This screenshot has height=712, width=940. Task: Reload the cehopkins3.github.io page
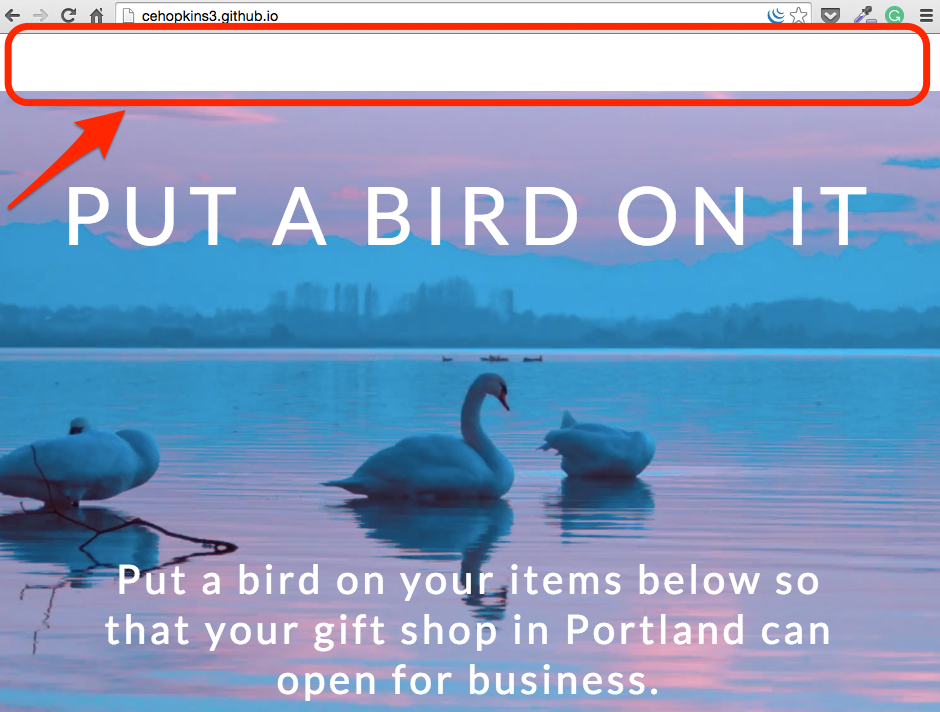[68, 15]
